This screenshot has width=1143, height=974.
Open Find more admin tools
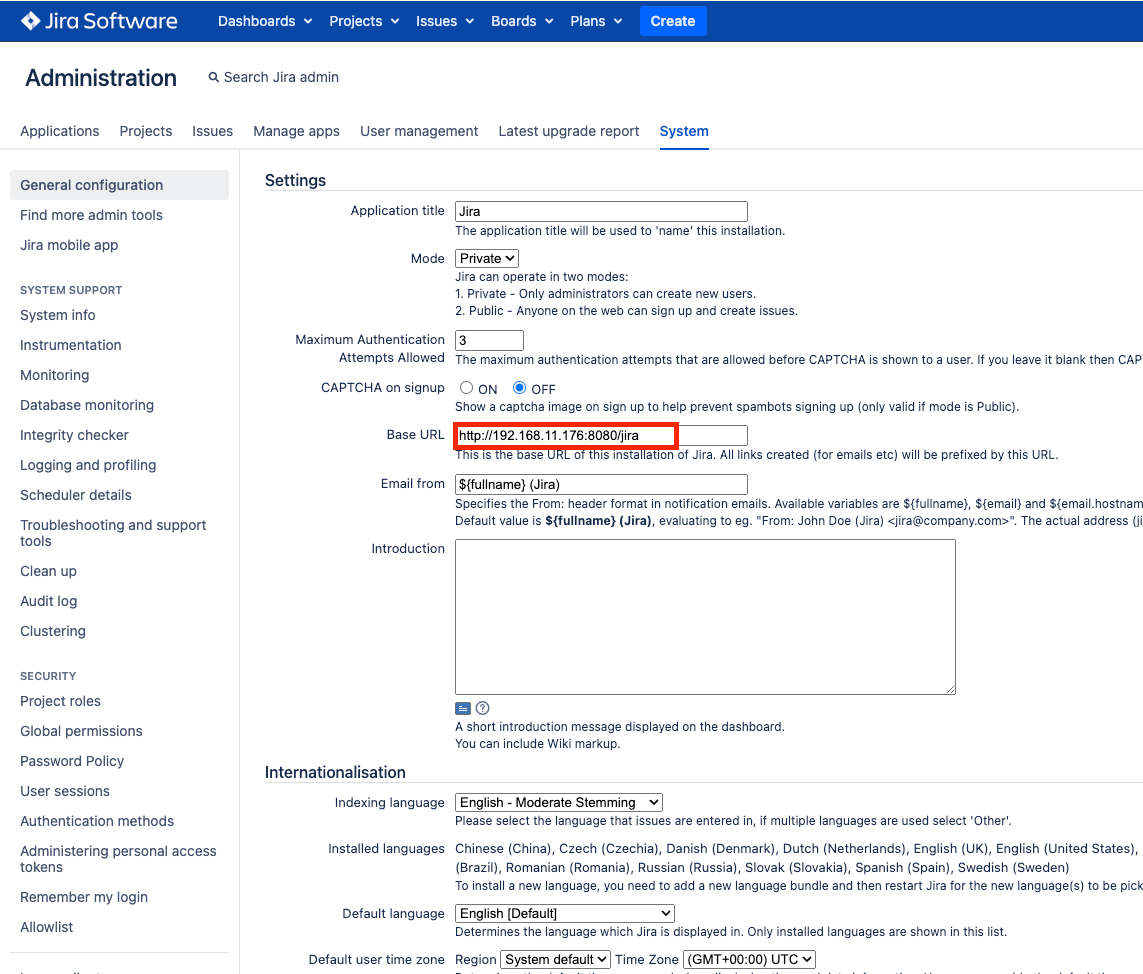point(91,215)
